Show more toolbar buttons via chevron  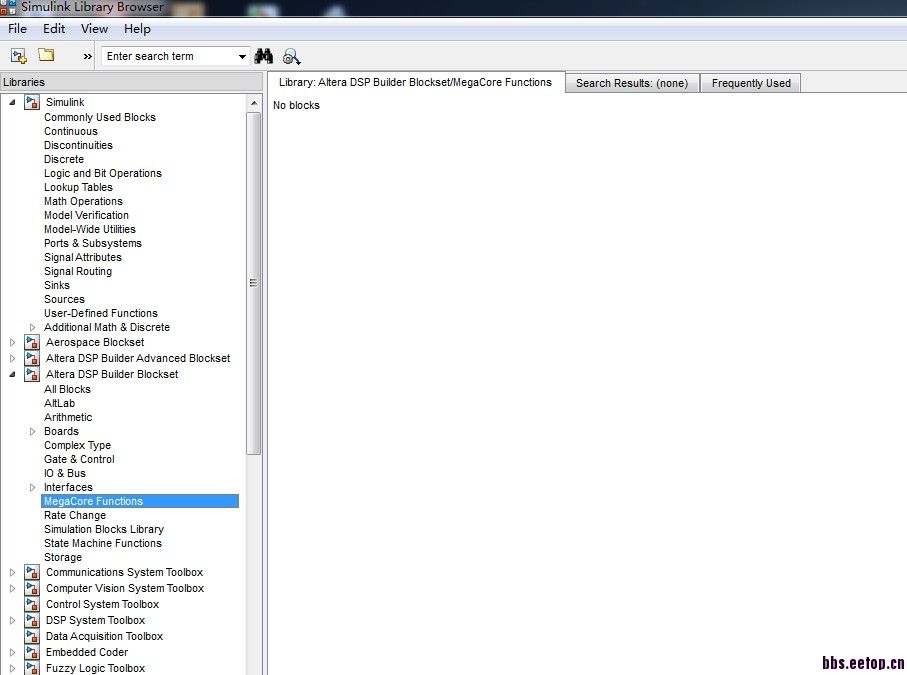tap(87, 57)
